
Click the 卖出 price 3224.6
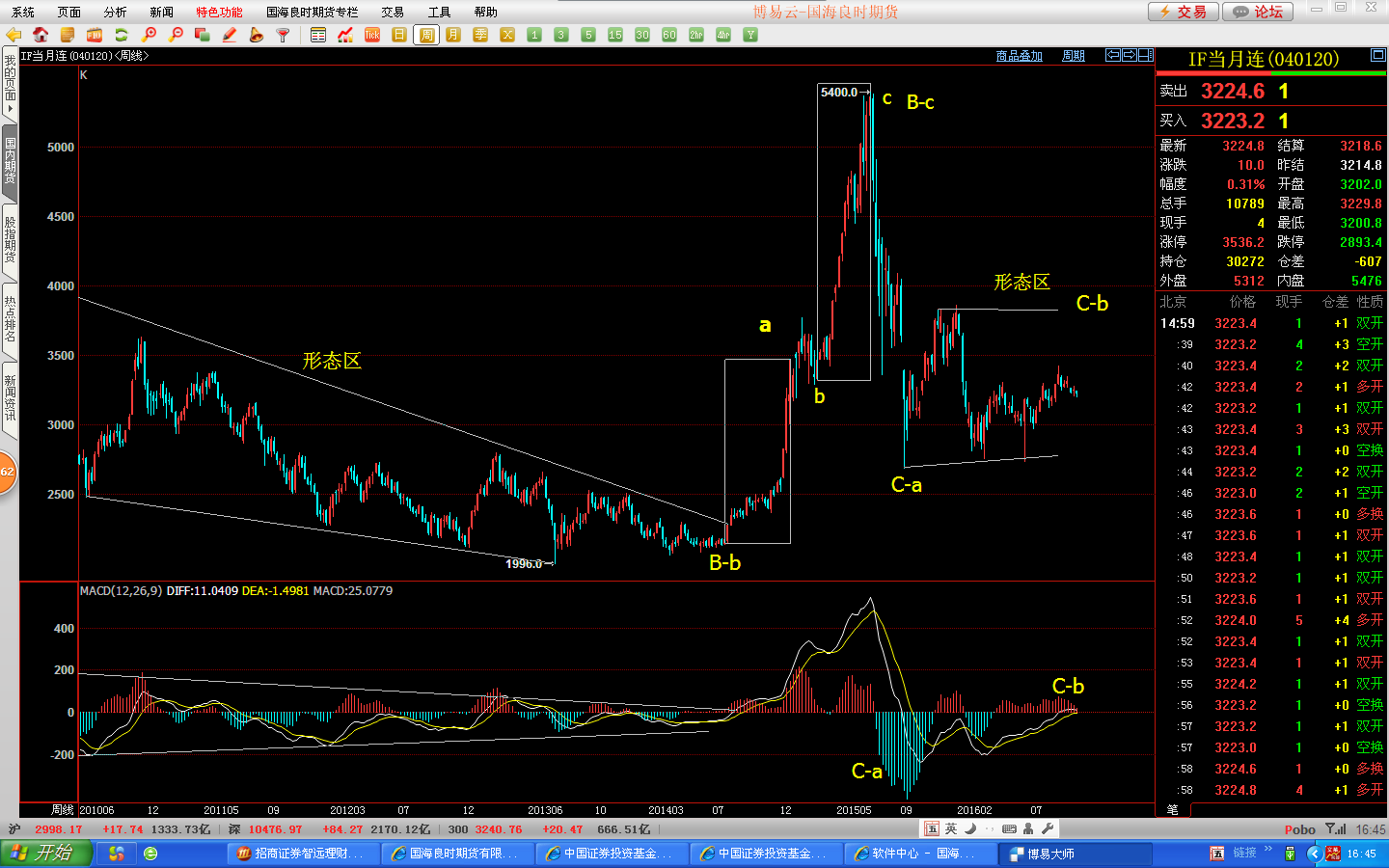click(1232, 91)
